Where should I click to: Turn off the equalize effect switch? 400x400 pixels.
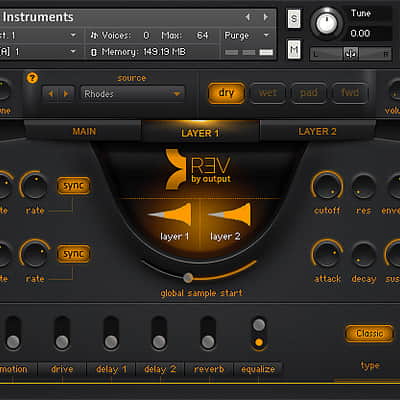[259, 333]
